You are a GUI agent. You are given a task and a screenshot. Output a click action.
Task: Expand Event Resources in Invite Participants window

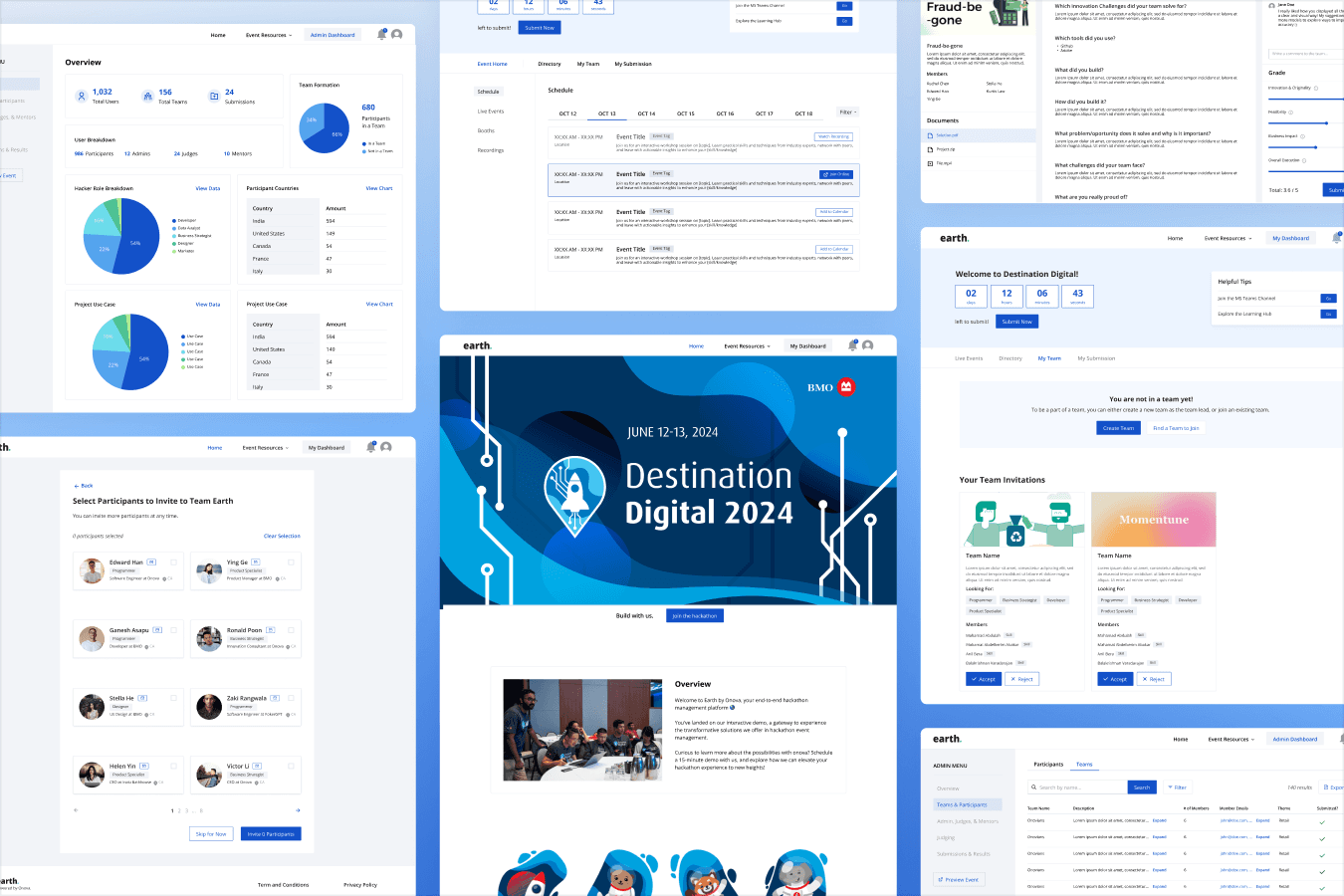tap(266, 448)
